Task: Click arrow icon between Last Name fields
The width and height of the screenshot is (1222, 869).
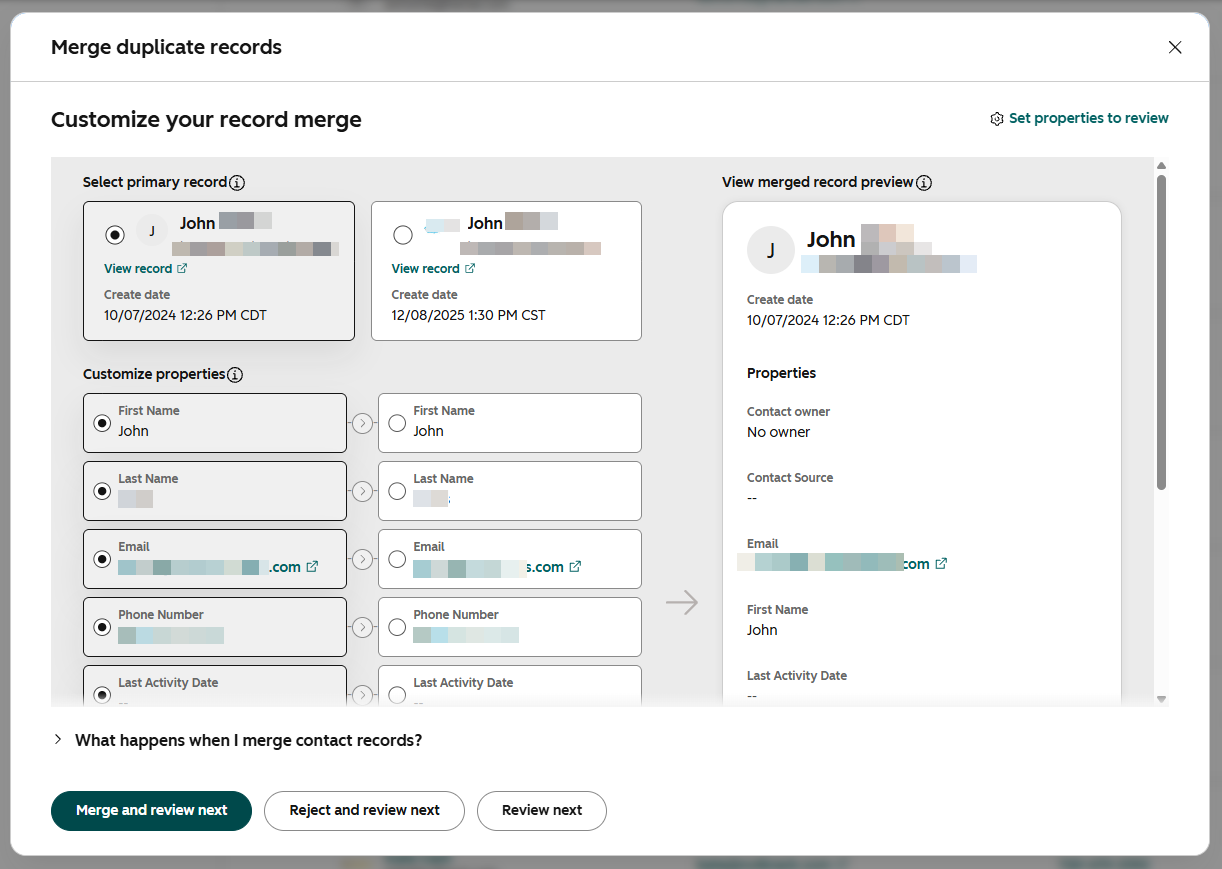Action: pos(362,491)
